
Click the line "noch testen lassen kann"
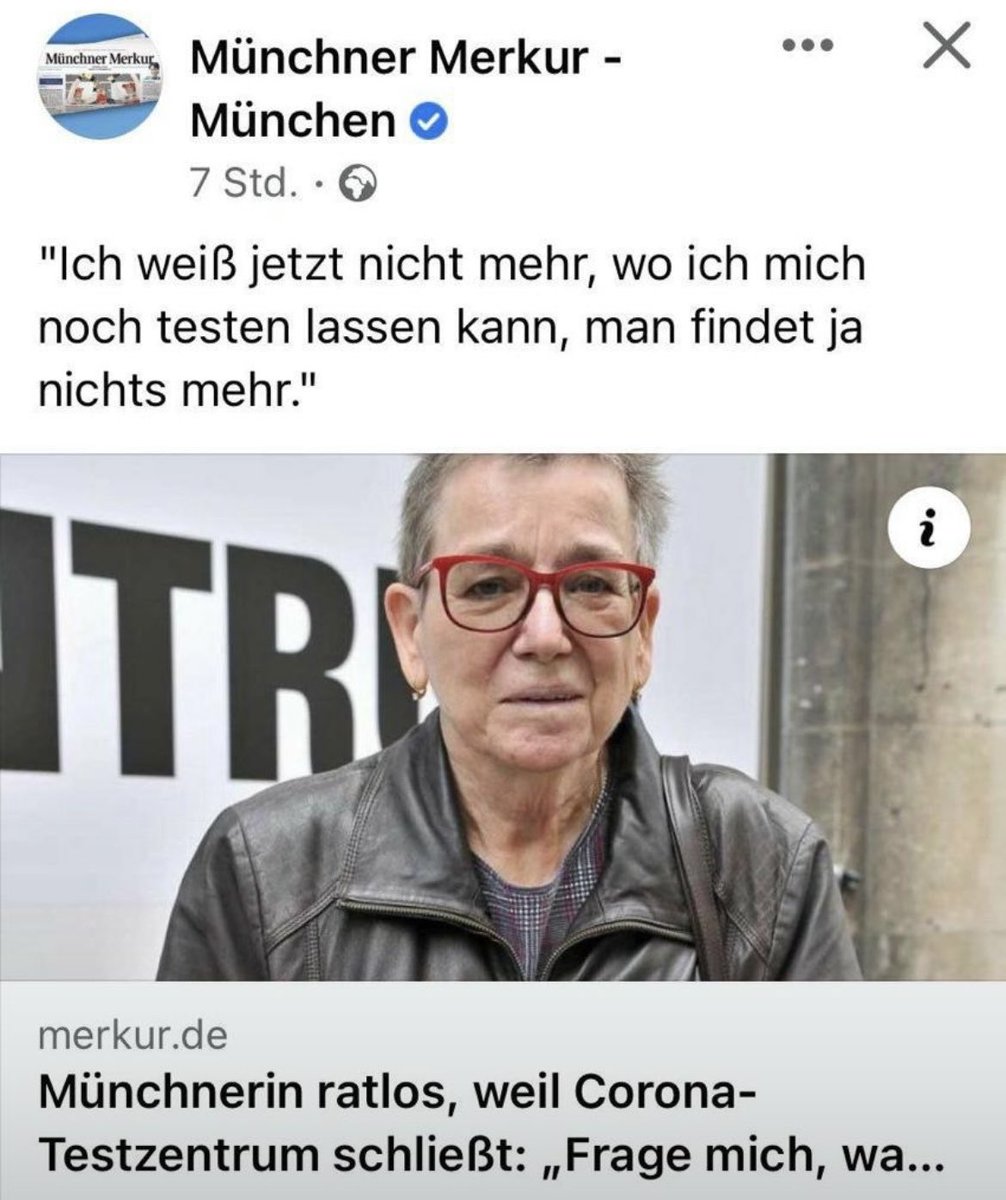[x=304, y=330]
